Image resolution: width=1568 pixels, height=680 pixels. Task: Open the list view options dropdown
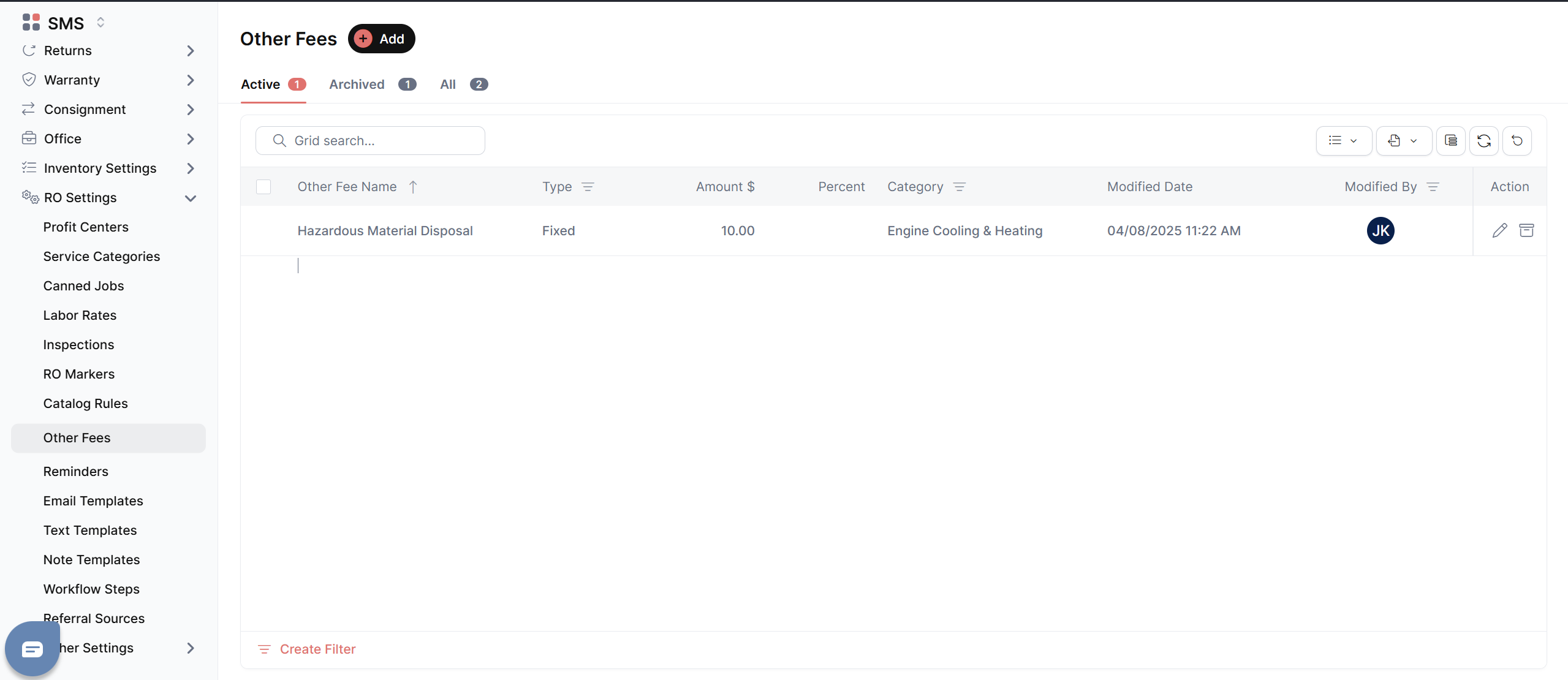1343,141
